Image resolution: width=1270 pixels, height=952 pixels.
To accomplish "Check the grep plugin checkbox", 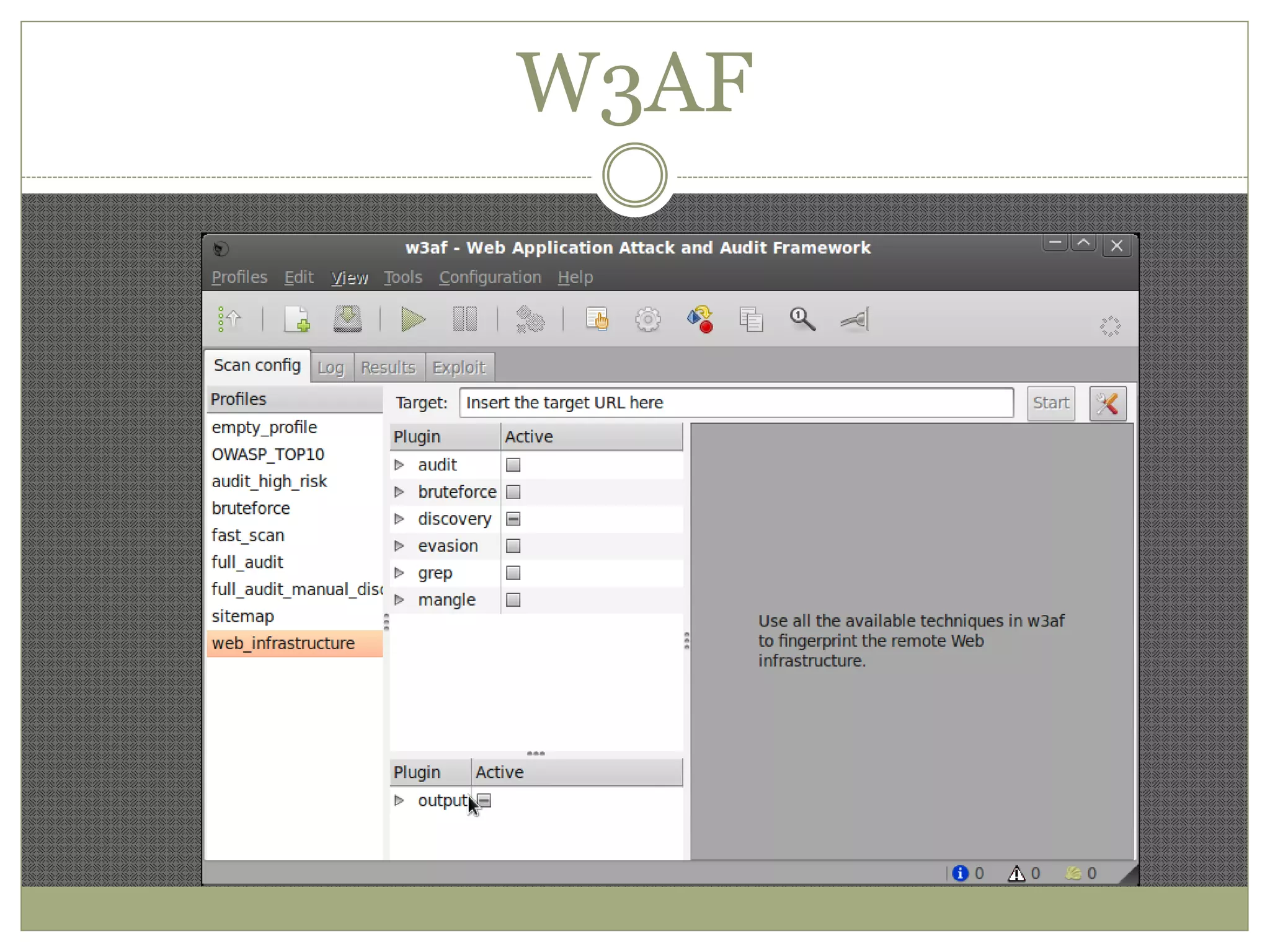I will click(x=513, y=573).
